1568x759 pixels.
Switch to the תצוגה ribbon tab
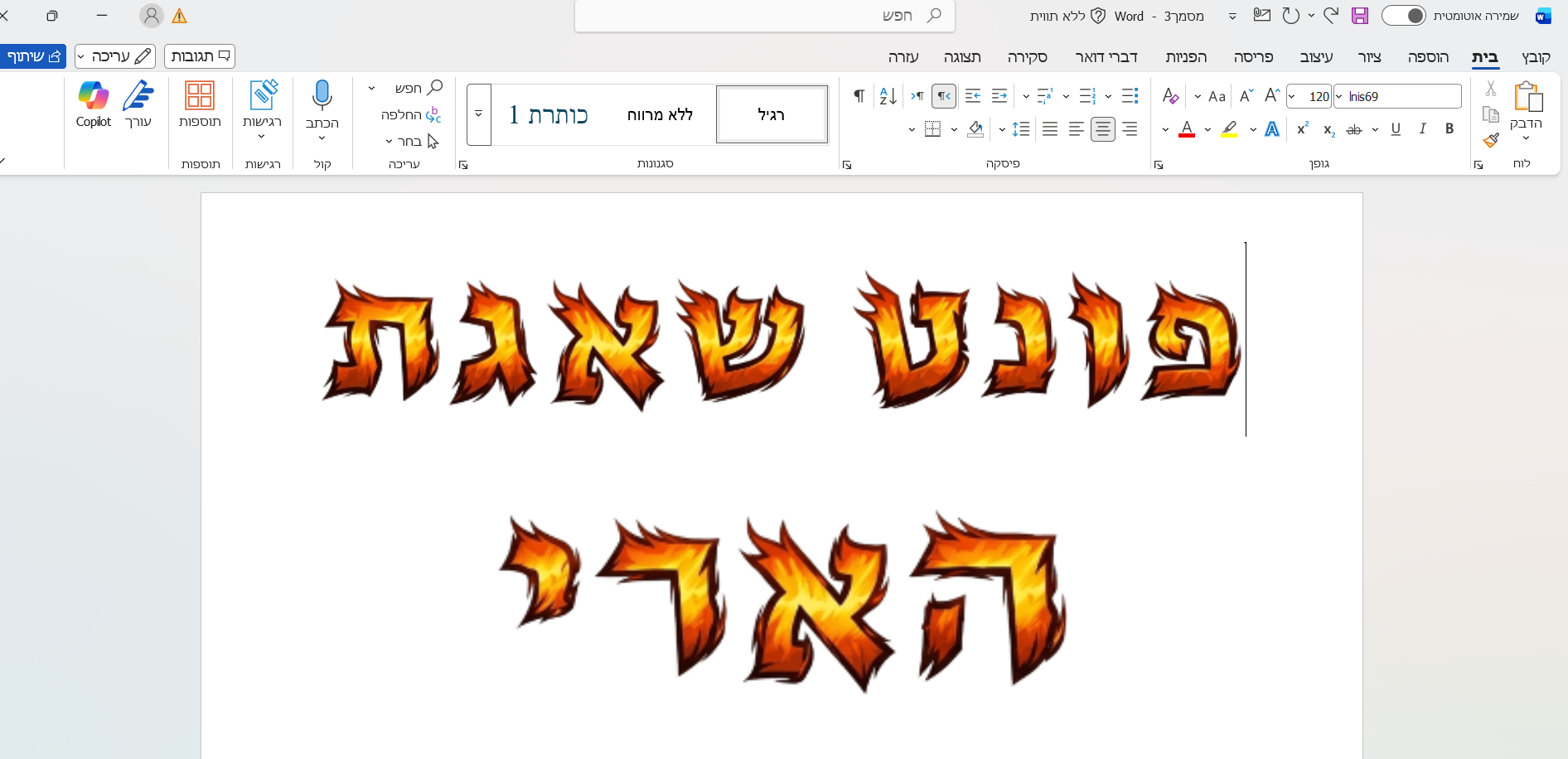[x=962, y=56]
